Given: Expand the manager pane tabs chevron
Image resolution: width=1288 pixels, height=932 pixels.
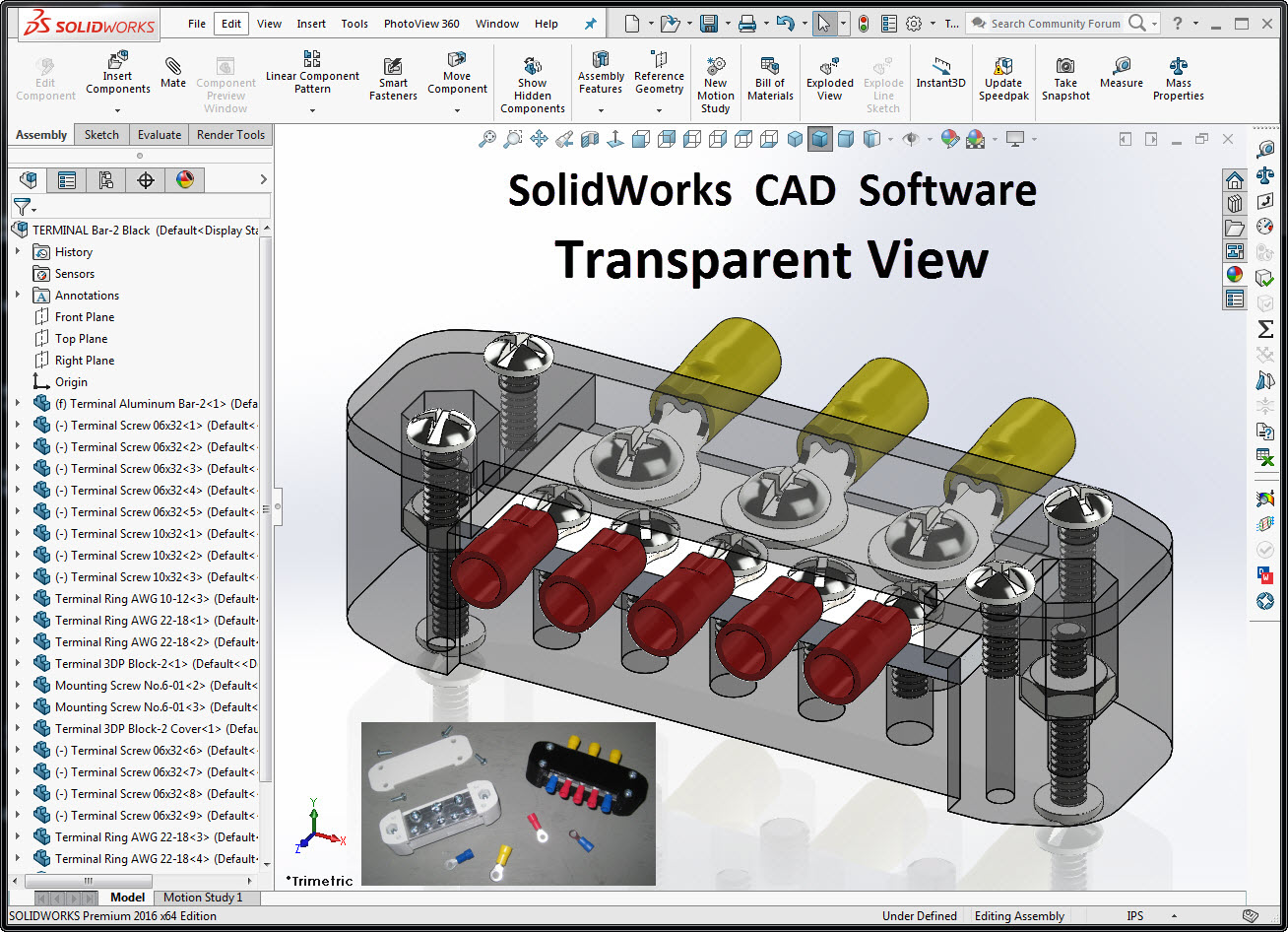Looking at the screenshot, I should [263, 179].
